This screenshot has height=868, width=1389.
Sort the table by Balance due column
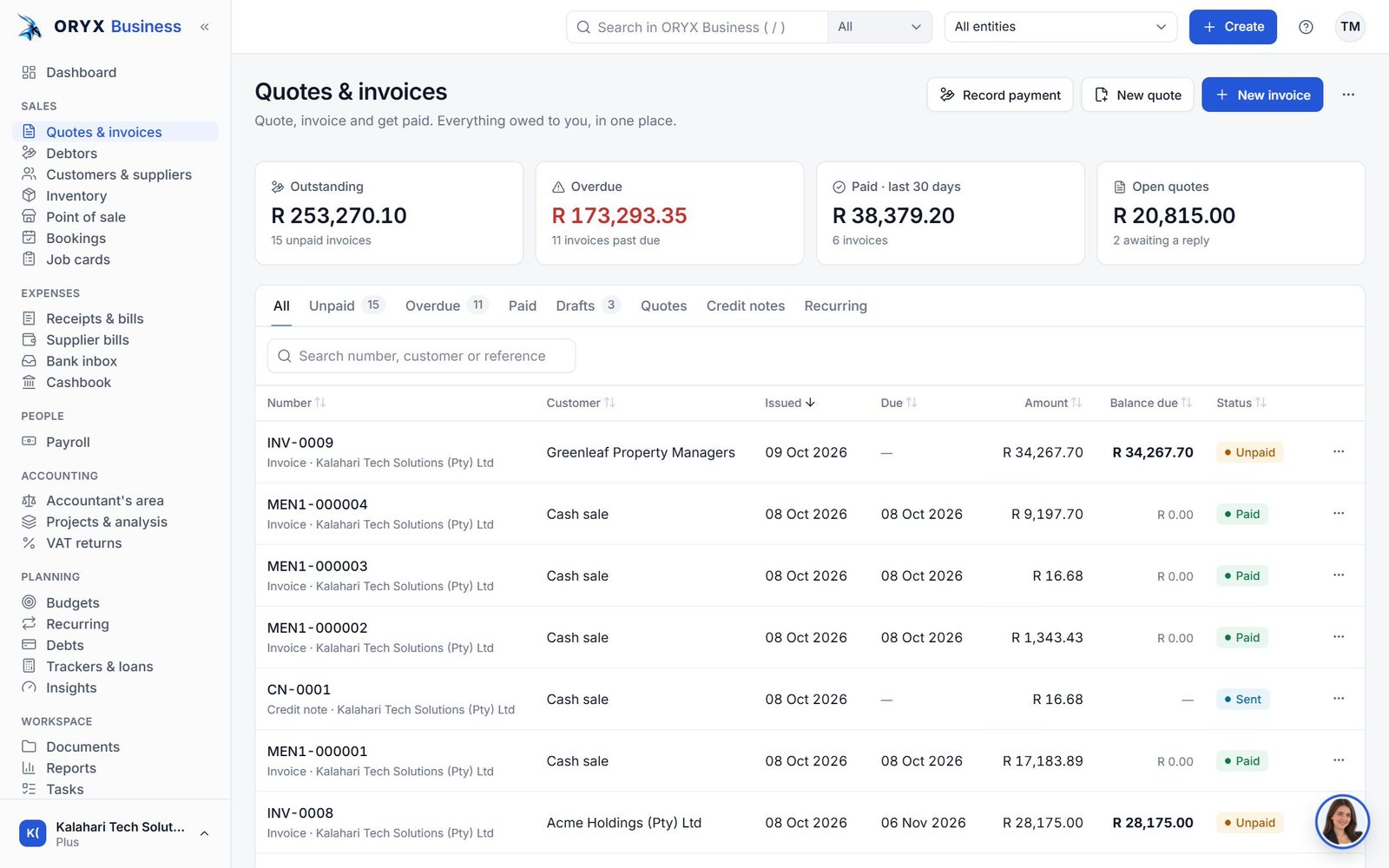1151,403
